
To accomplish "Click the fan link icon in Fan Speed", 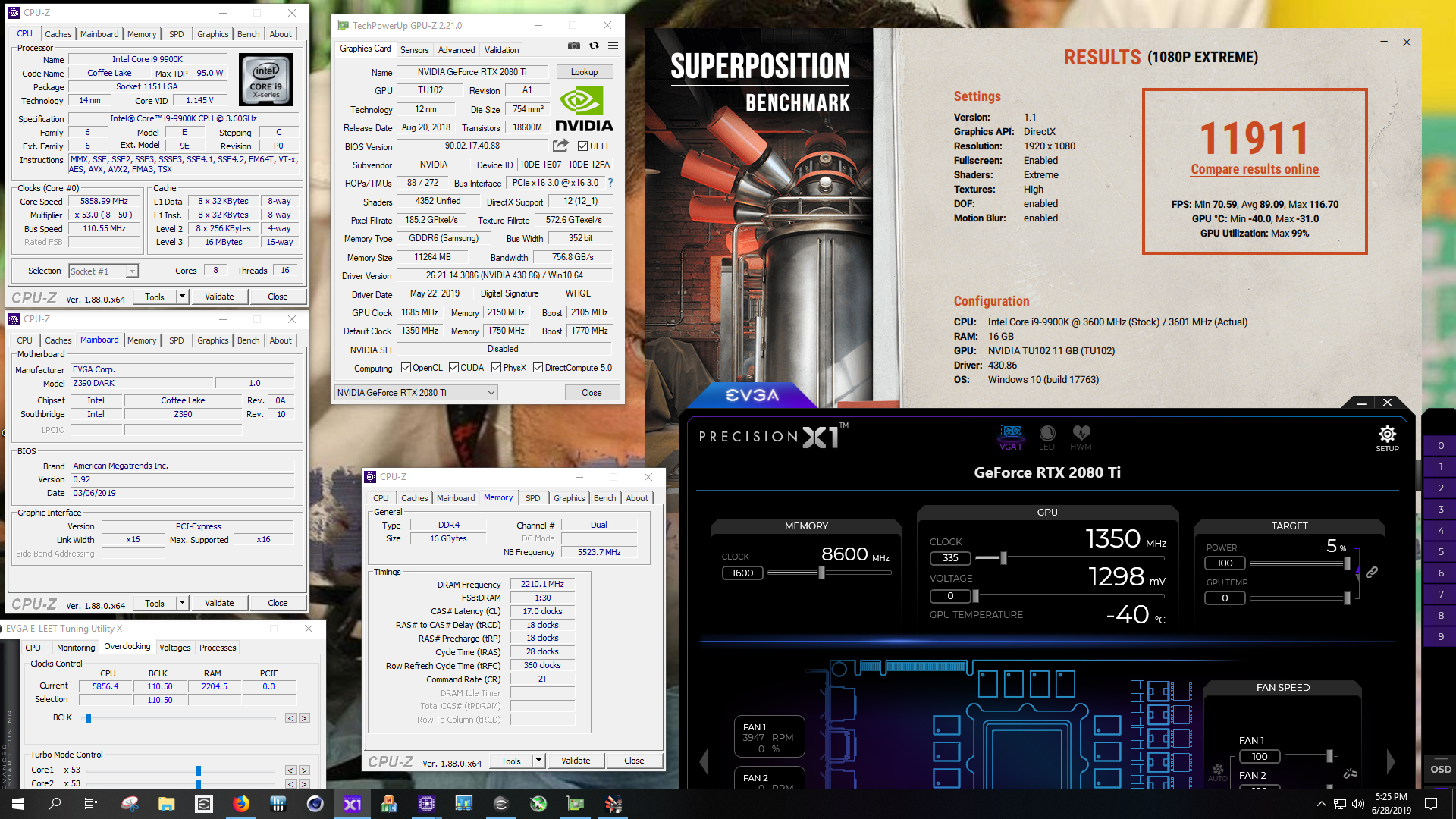I will [1351, 773].
